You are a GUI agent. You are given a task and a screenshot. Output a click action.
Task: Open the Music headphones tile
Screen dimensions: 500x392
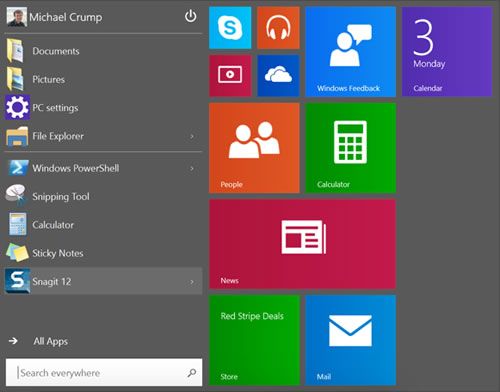tap(278, 28)
